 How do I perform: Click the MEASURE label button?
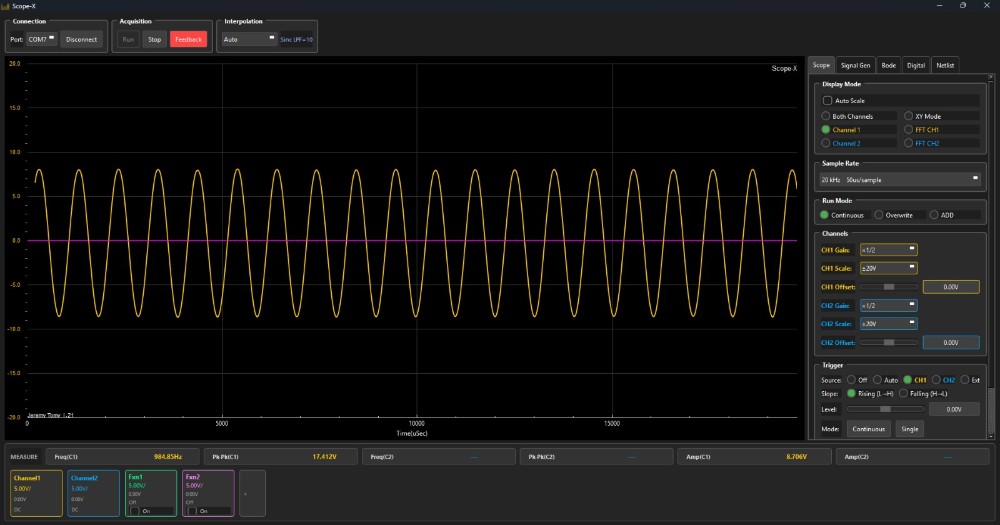pyautogui.click(x=24, y=457)
